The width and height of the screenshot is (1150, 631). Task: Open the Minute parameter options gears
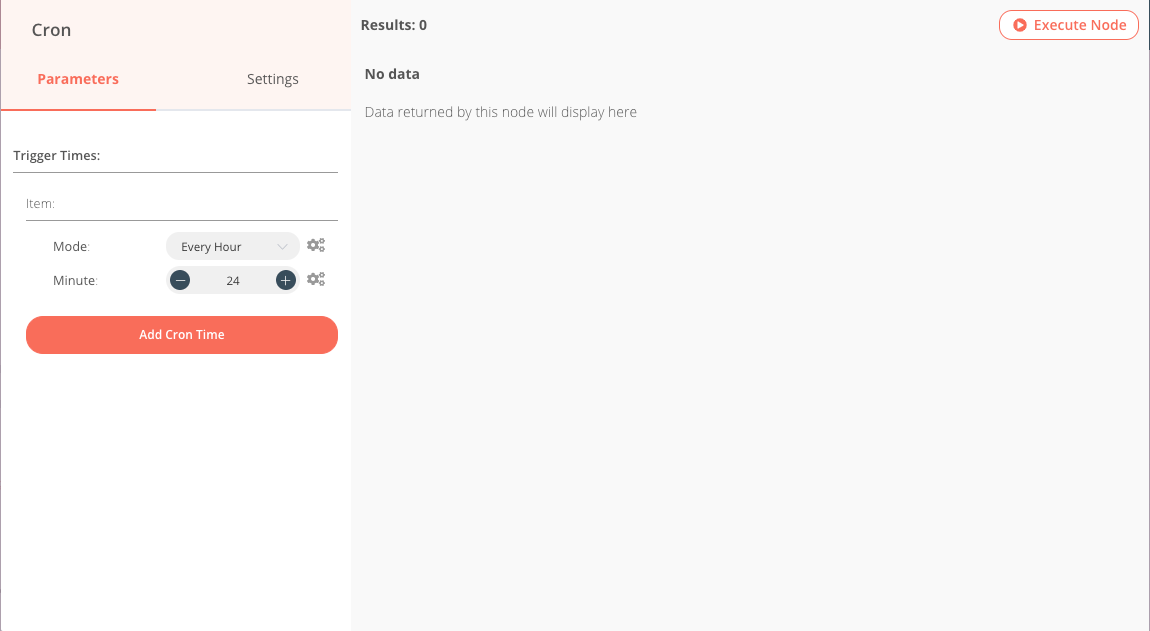click(316, 280)
